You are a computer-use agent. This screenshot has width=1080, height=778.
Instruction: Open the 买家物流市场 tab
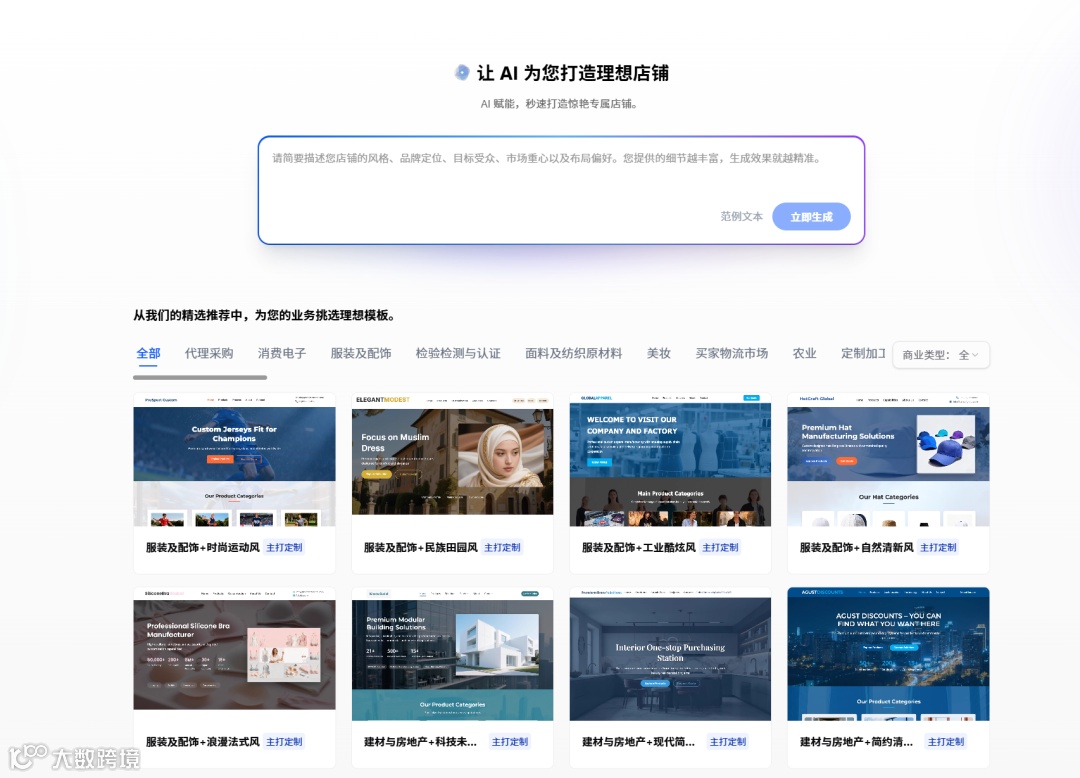731,353
